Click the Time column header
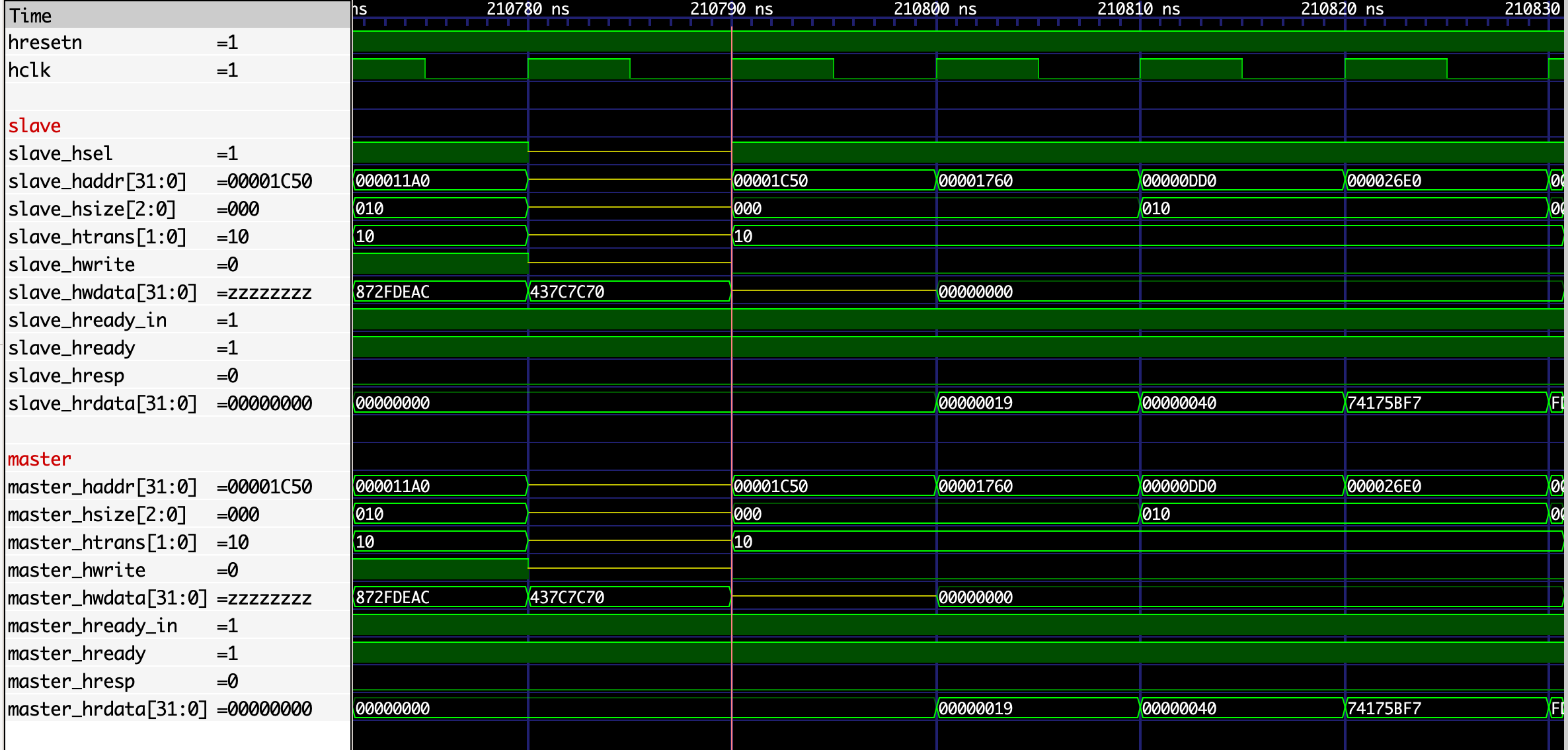Viewport: 1568px width, 750px height. point(30,15)
